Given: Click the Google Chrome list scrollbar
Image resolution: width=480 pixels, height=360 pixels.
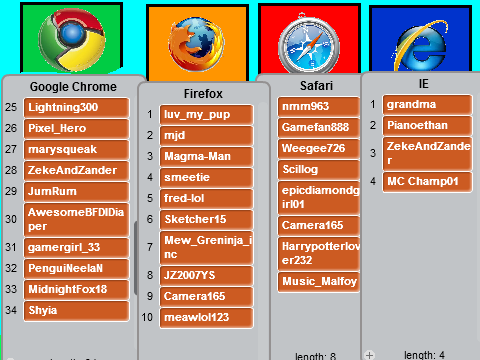Looking at the screenshot, I should (x=136, y=257).
